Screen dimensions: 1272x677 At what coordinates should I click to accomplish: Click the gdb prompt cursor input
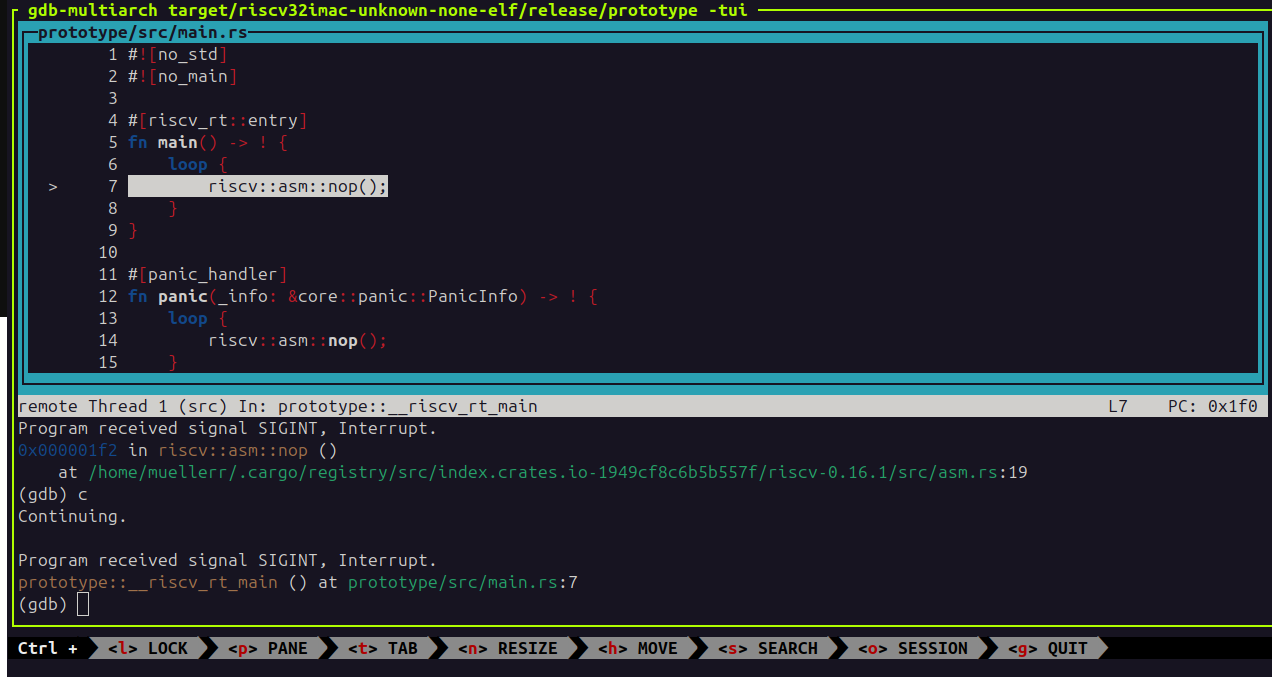[83, 604]
